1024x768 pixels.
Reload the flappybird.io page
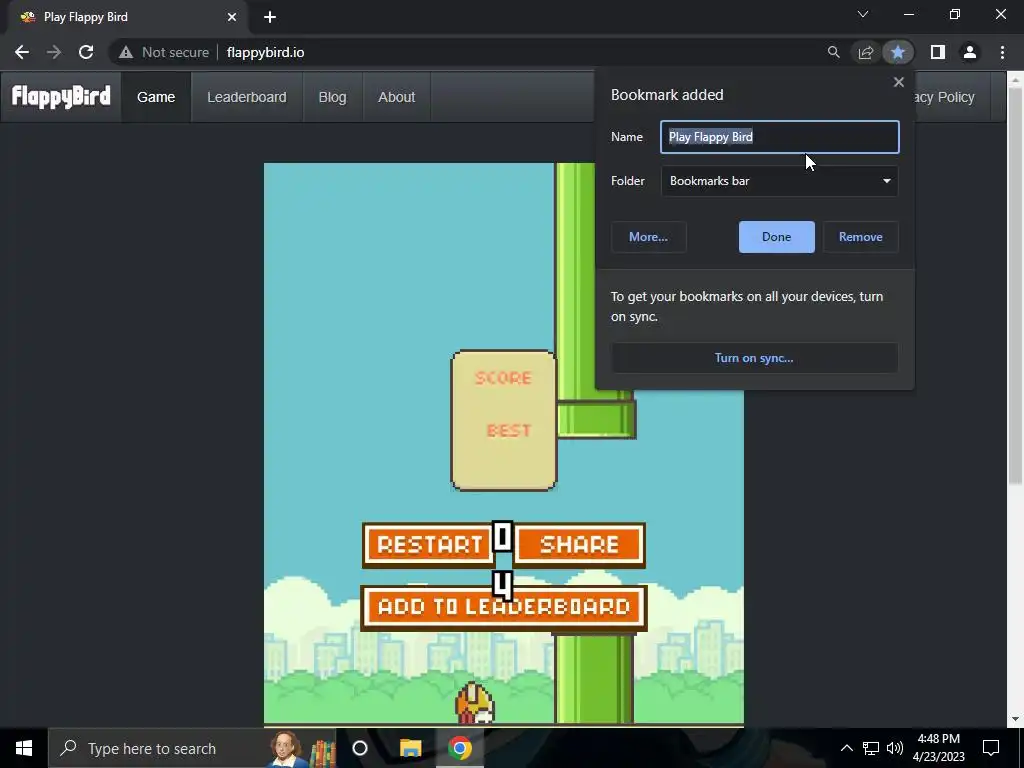point(86,52)
